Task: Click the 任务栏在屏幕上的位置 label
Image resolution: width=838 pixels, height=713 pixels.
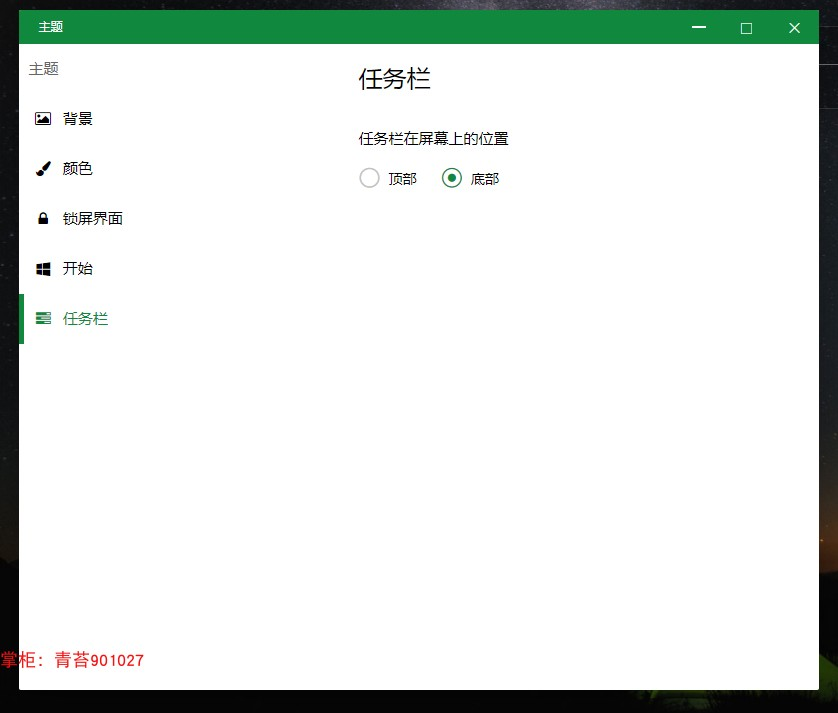Action: click(x=433, y=139)
